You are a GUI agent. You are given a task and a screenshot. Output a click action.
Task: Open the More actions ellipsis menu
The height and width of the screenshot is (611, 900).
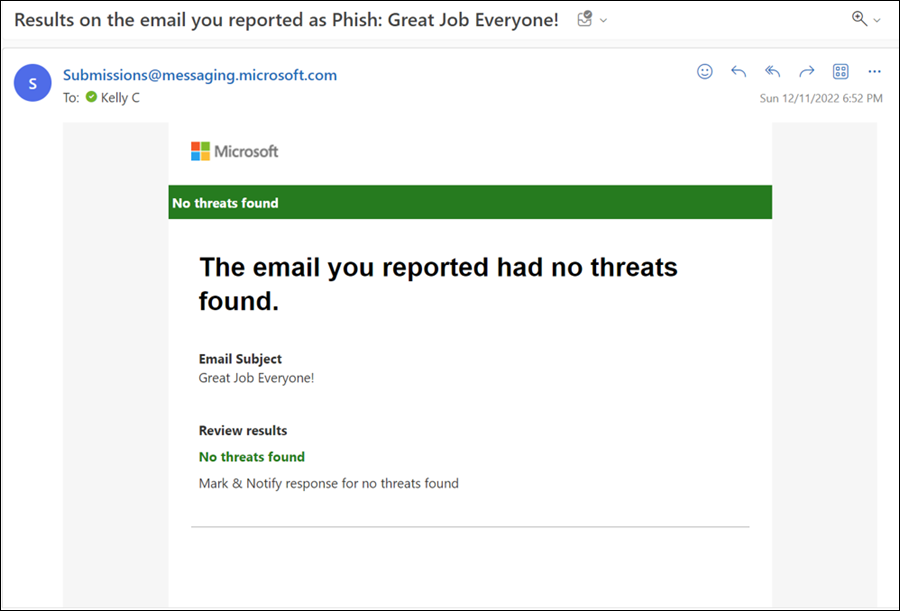(874, 72)
